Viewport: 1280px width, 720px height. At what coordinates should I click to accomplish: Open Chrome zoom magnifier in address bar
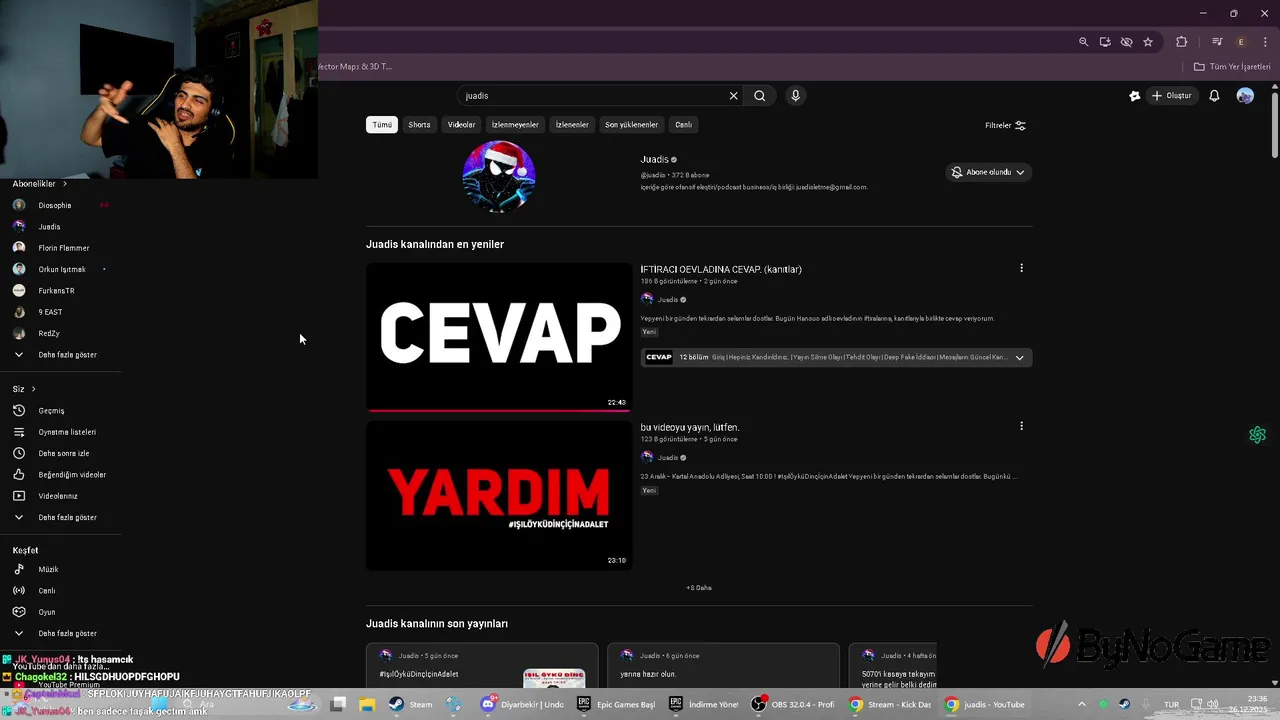point(1083,42)
